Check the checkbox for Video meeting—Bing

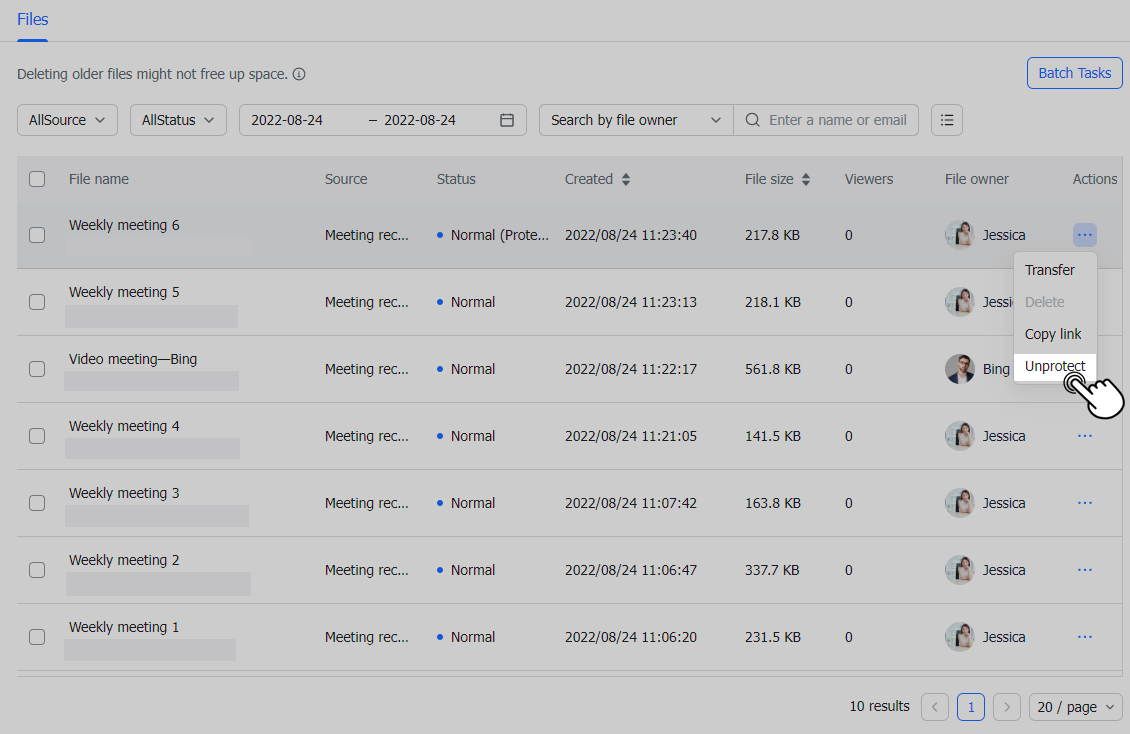pos(37,368)
